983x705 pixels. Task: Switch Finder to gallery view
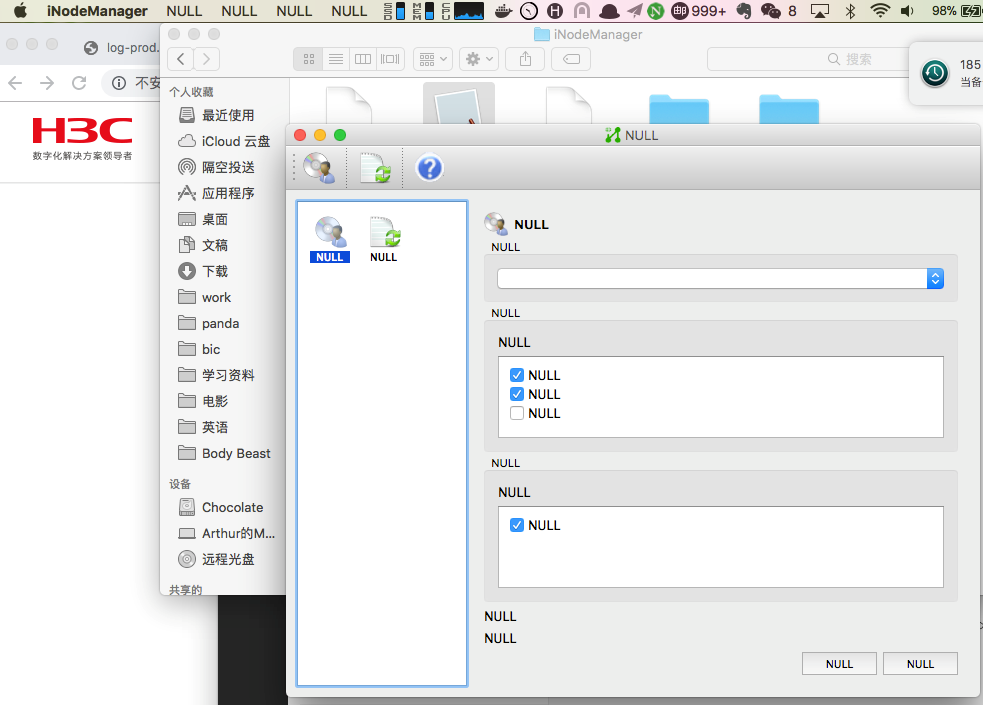tap(390, 59)
